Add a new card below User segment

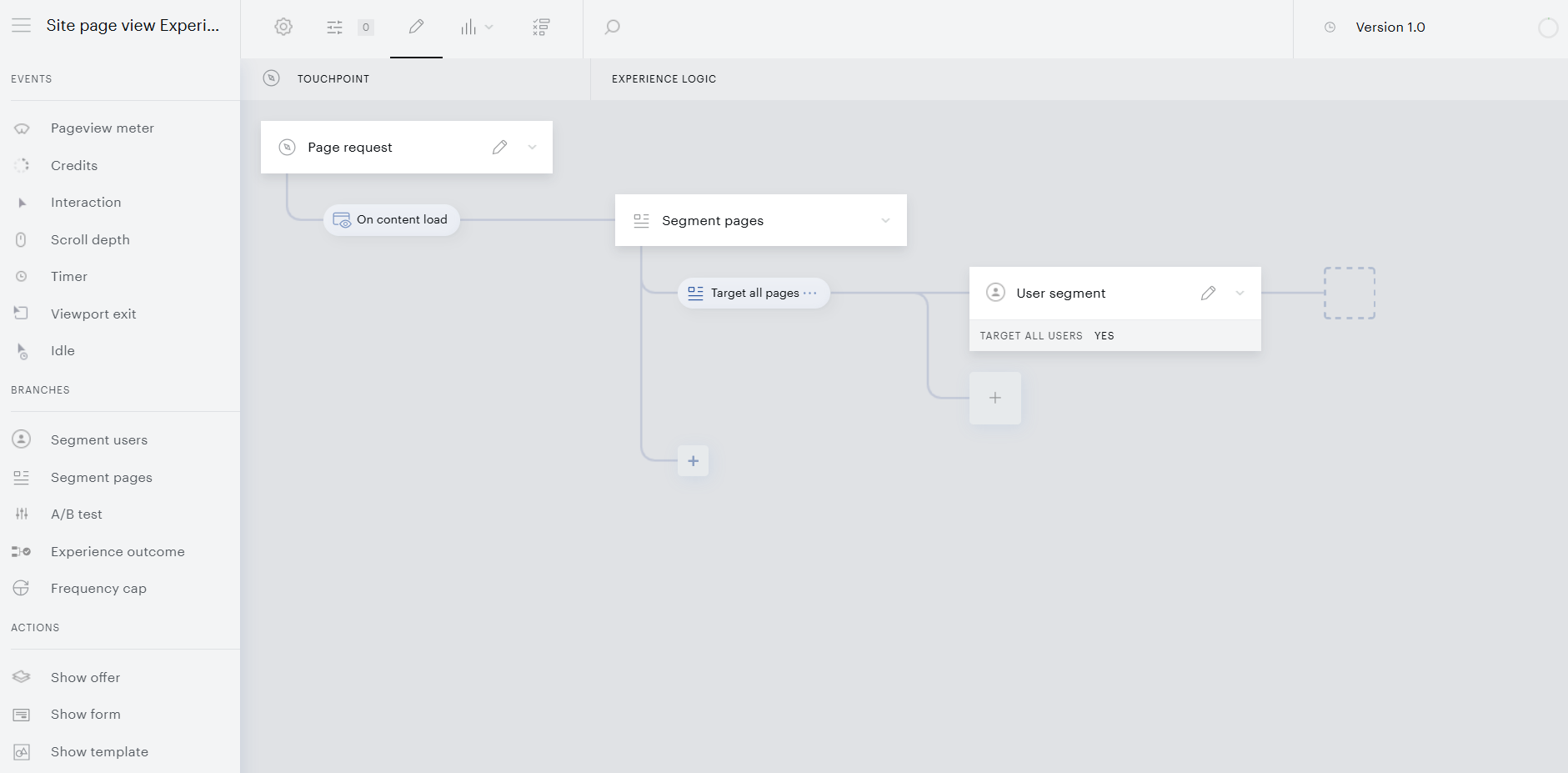pyautogui.click(x=994, y=398)
